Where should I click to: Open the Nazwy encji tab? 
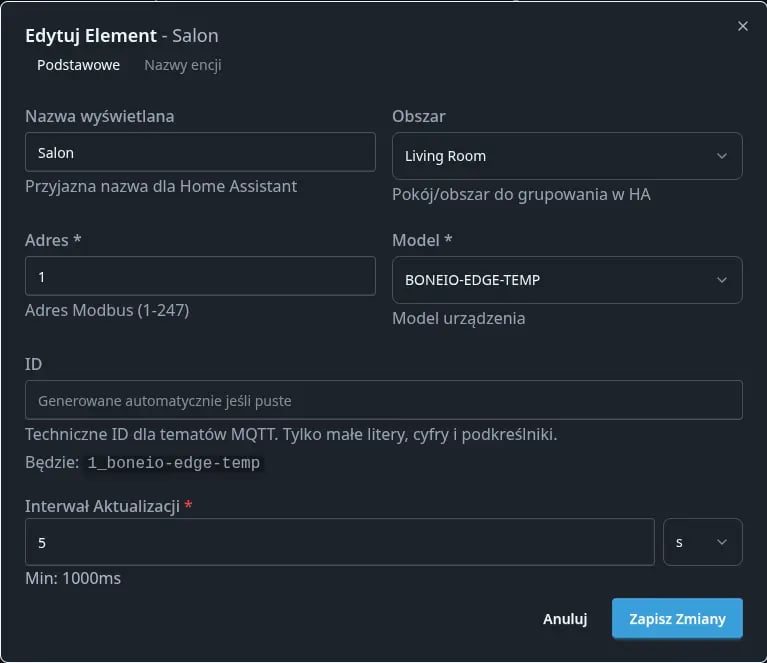point(182,65)
